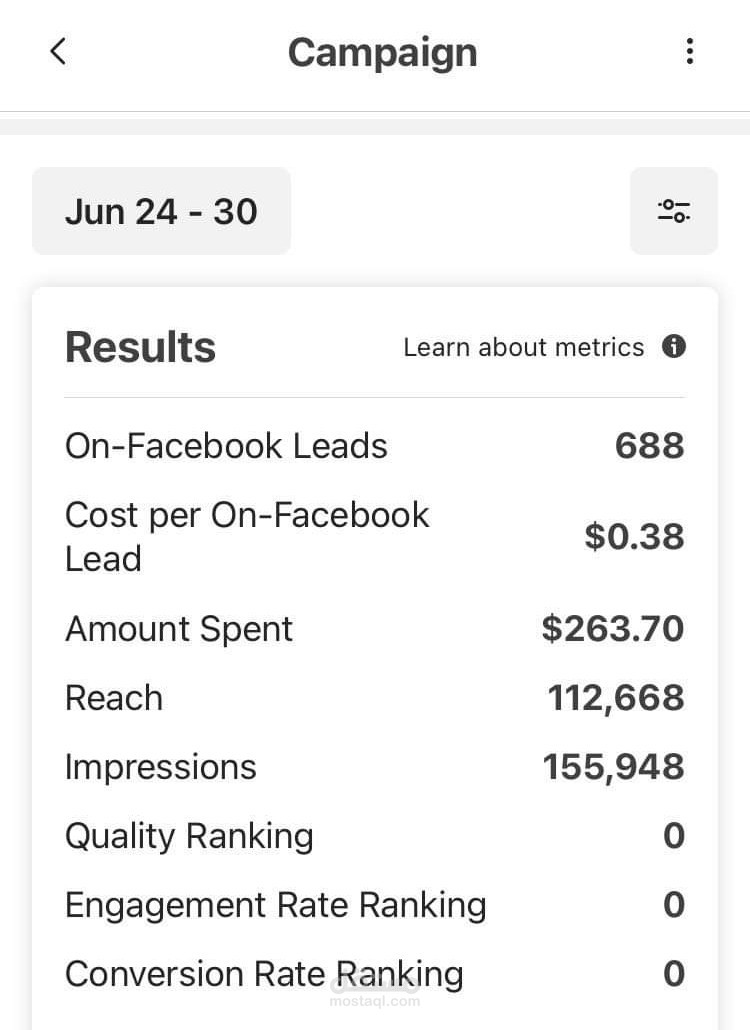Open the Jun 24 - 30 date range picker
The image size is (750, 1030).
[161, 211]
